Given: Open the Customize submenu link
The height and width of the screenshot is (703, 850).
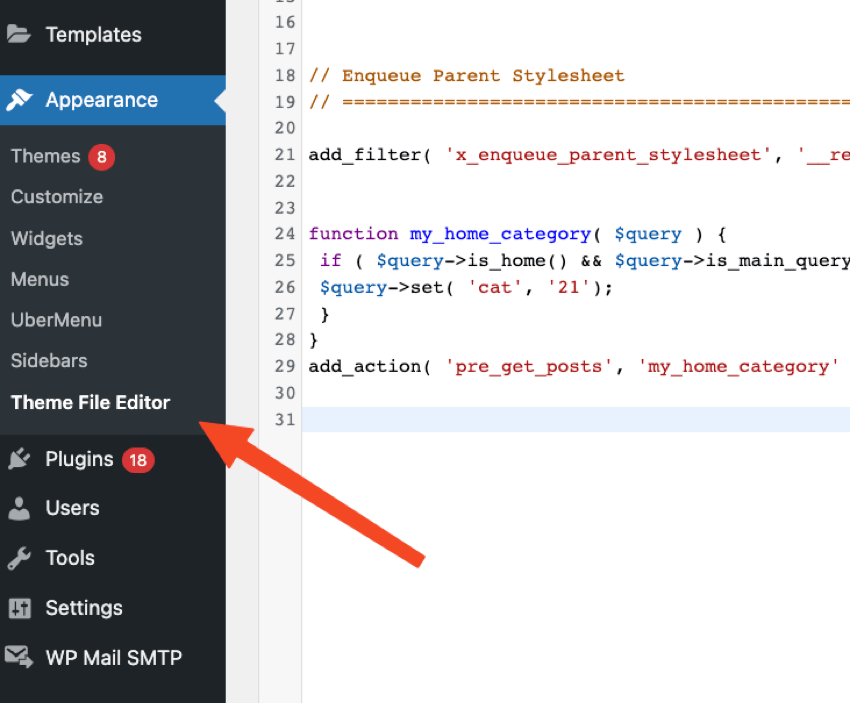Looking at the screenshot, I should [57, 197].
